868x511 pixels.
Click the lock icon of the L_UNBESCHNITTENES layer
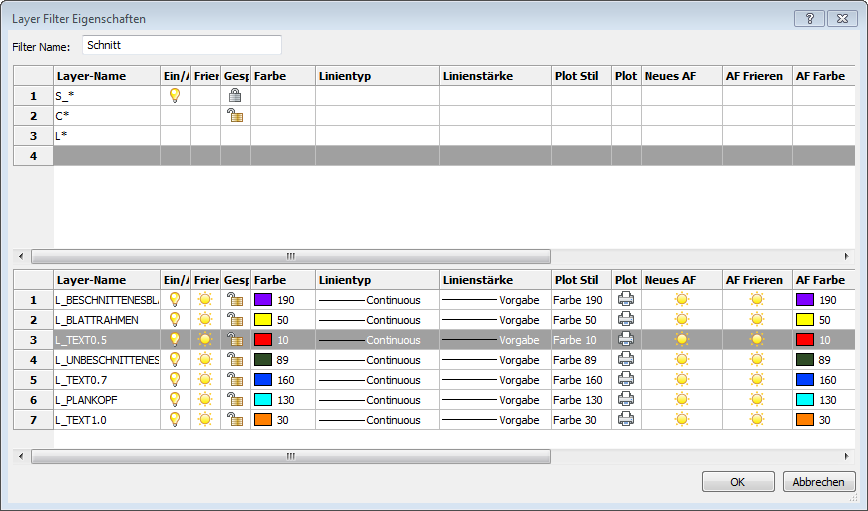[235, 360]
